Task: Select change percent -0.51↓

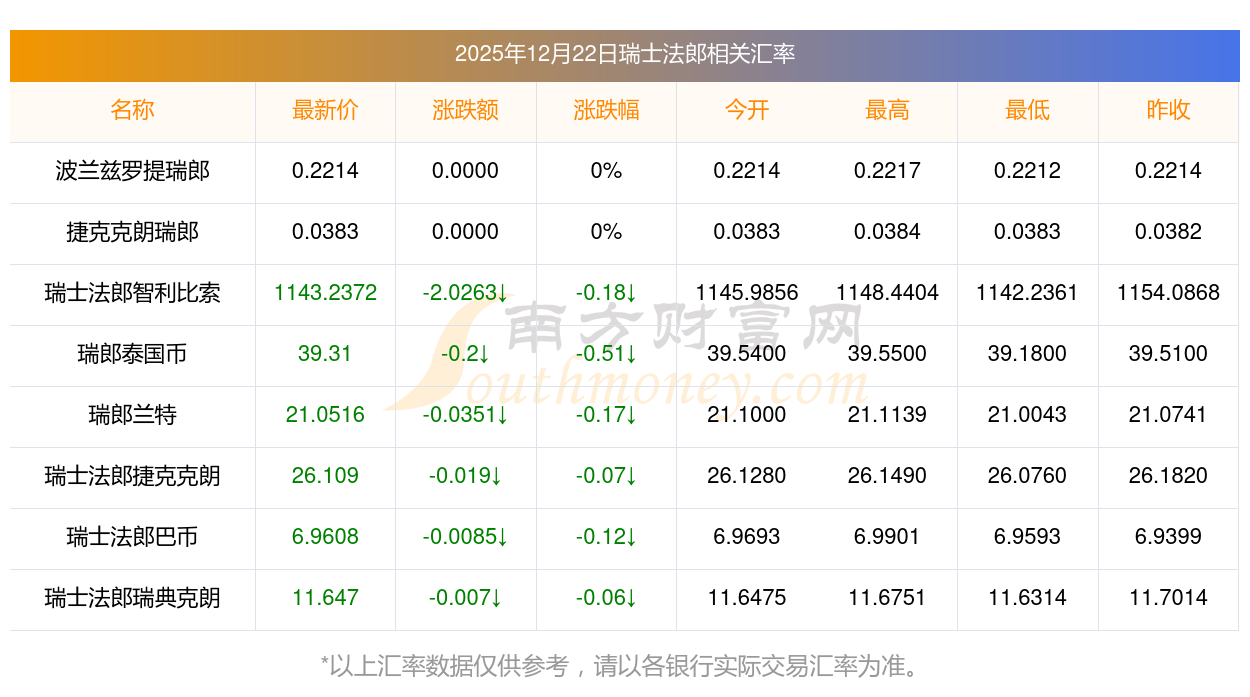Action: 606,354
